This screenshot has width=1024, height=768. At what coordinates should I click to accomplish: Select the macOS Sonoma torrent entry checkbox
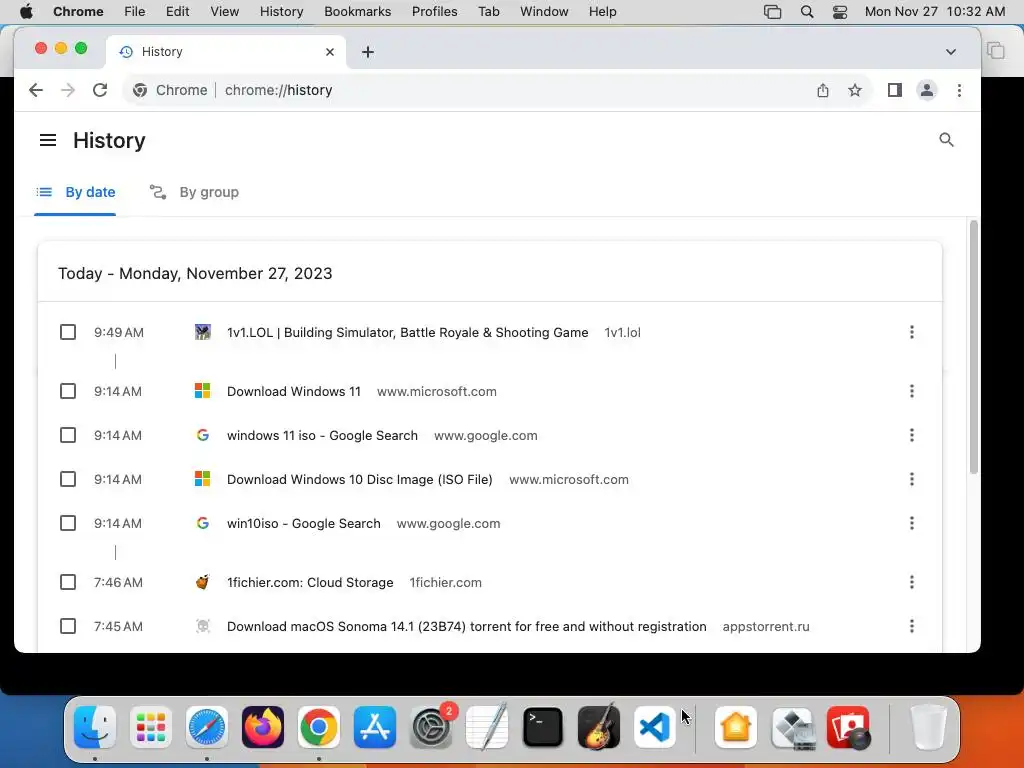pos(68,626)
